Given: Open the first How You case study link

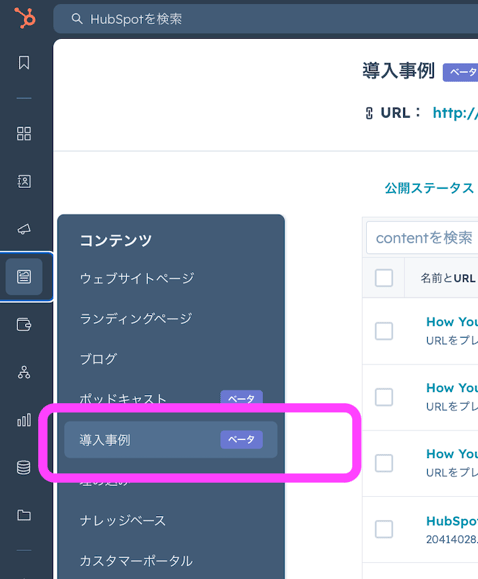Looking at the screenshot, I should click(452, 322).
